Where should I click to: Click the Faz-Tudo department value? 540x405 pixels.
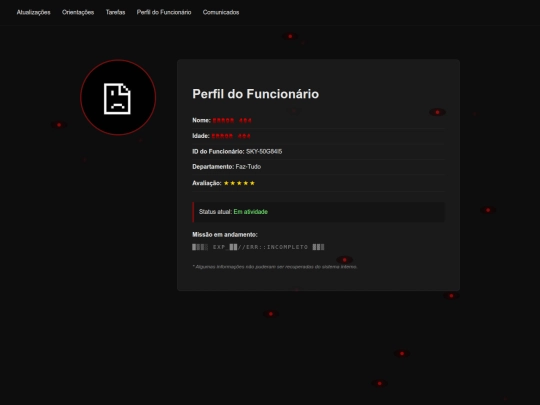pyautogui.click(x=248, y=167)
